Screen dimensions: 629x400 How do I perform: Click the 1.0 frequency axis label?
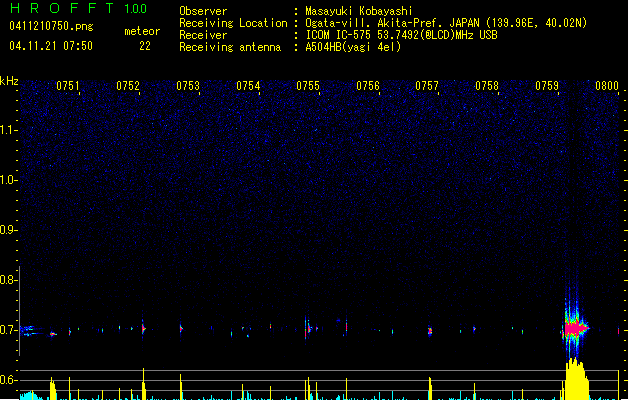click(8, 180)
